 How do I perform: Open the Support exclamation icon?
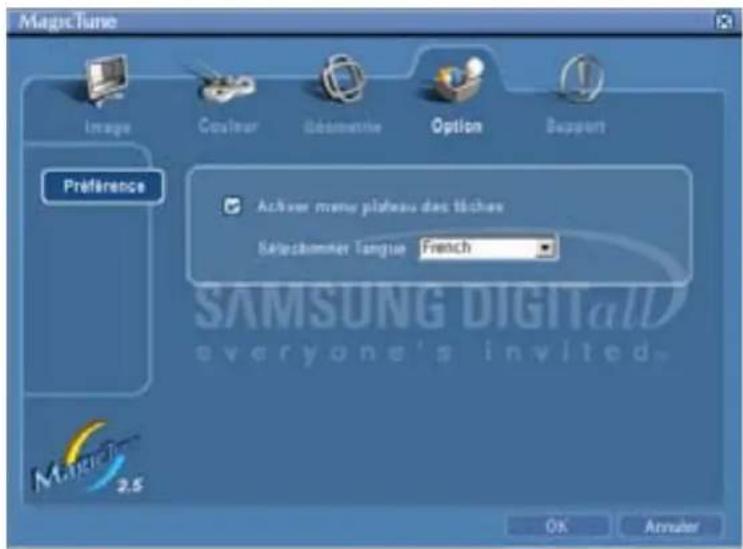pyautogui.click(x=581, y=80)
